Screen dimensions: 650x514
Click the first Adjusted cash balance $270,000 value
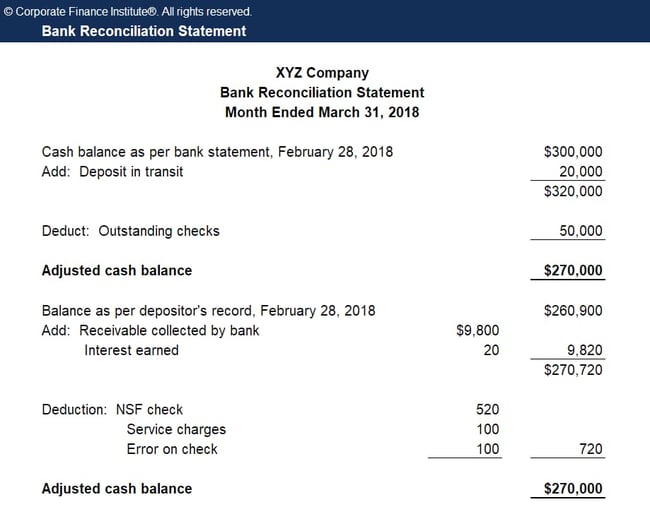point(573,271)
